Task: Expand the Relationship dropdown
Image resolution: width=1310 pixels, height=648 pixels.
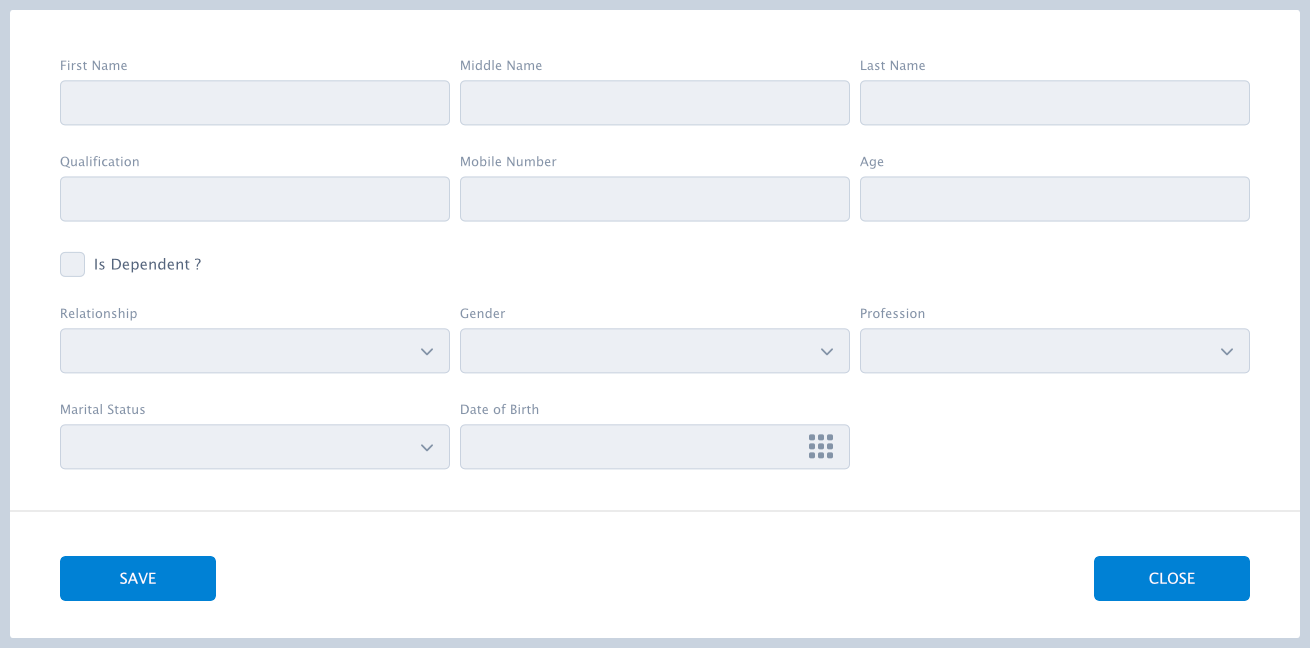Action: [x=255, y=351]
